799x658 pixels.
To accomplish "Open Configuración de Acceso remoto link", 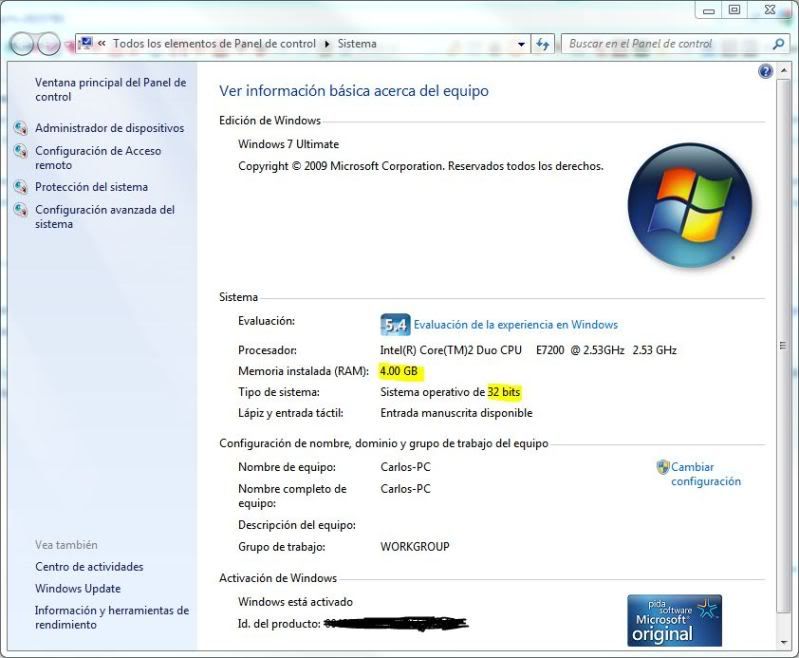I will click(98, 158).
